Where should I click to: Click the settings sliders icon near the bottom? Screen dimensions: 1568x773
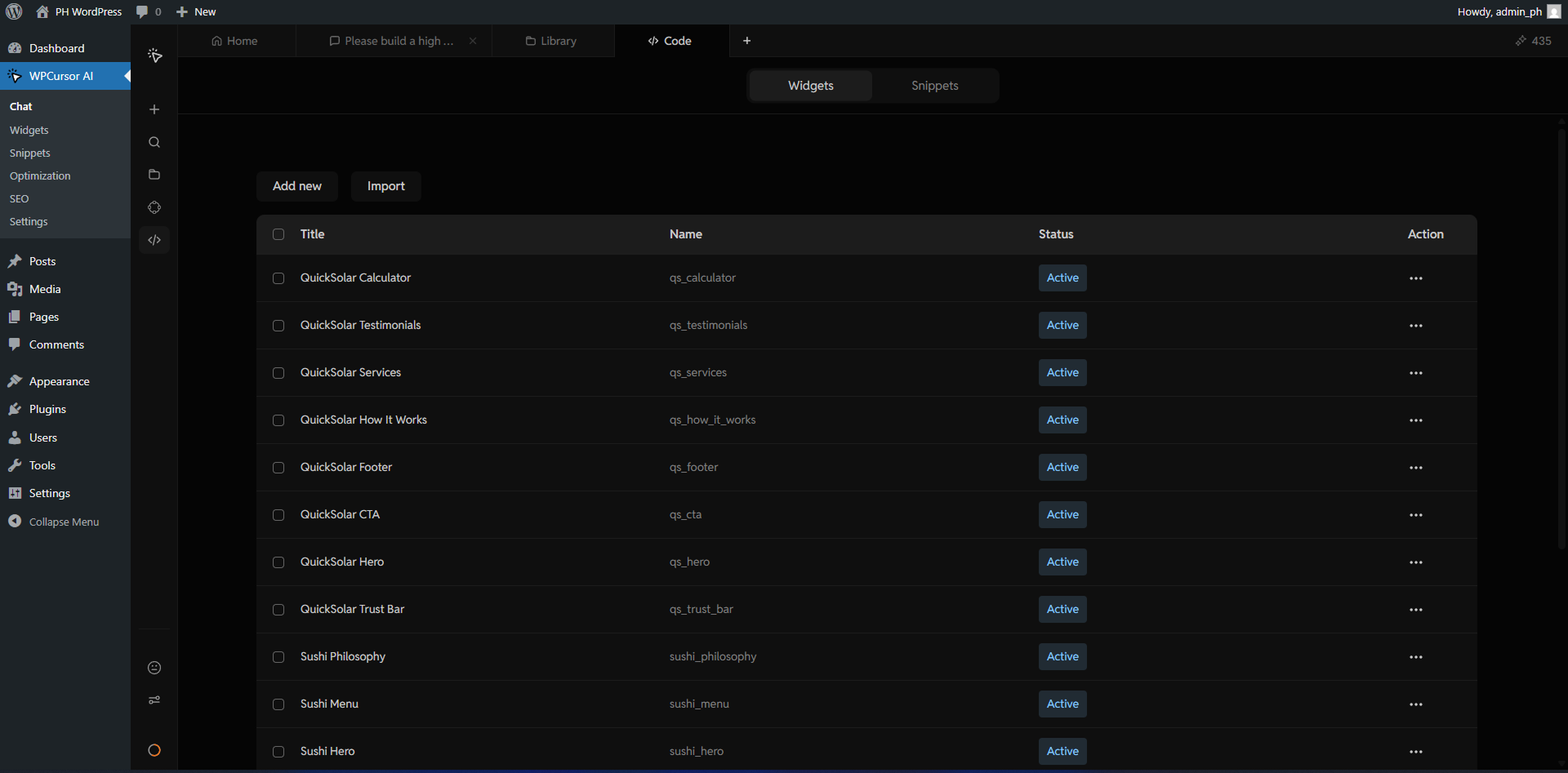coord(154,700)
